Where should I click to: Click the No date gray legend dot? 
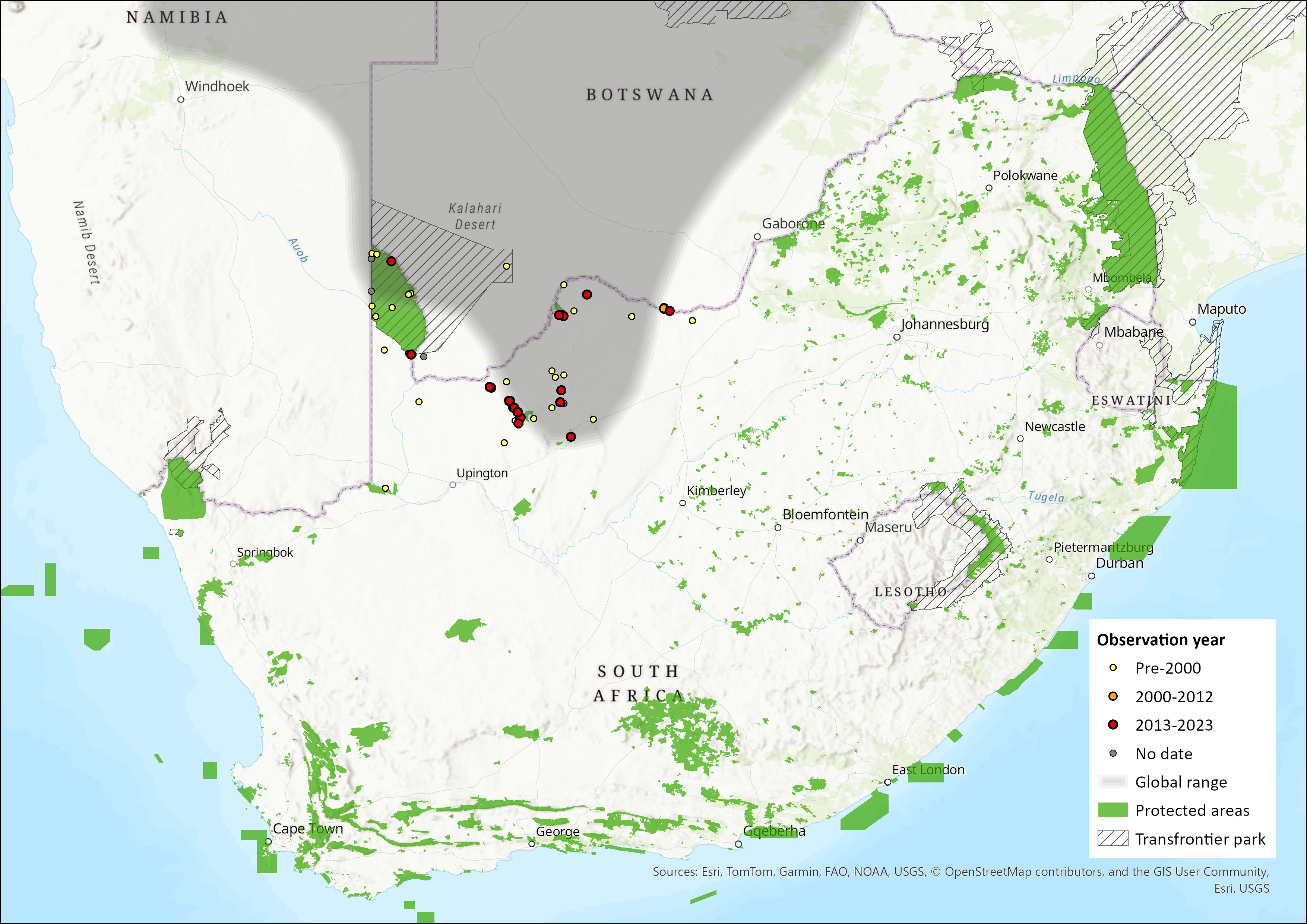pos(1113,753)
